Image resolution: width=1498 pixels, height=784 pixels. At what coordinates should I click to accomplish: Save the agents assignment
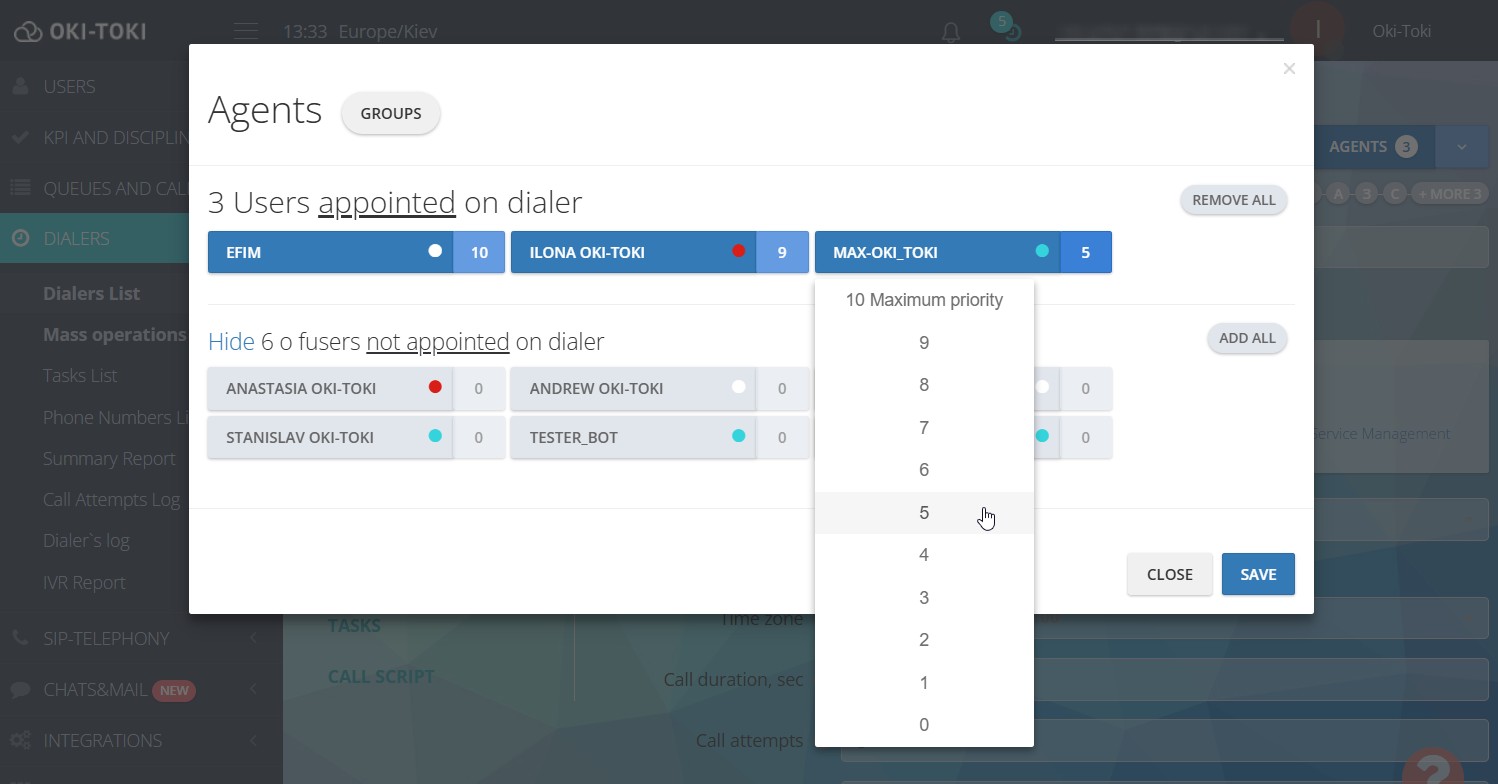[1258, 574]
